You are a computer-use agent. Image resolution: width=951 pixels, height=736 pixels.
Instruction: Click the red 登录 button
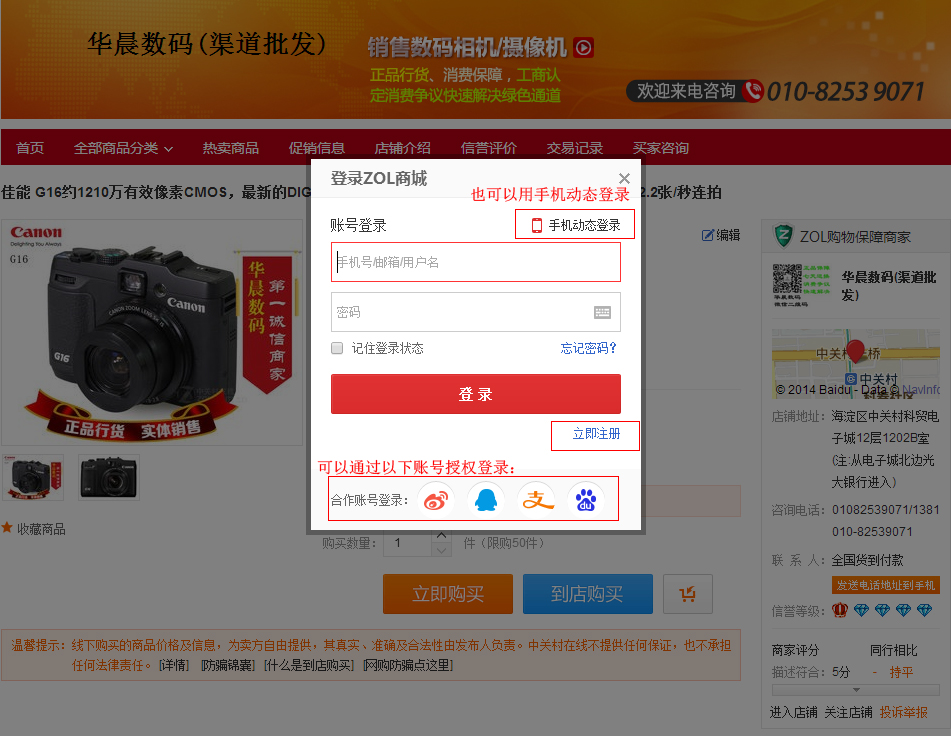click(476, 394)
